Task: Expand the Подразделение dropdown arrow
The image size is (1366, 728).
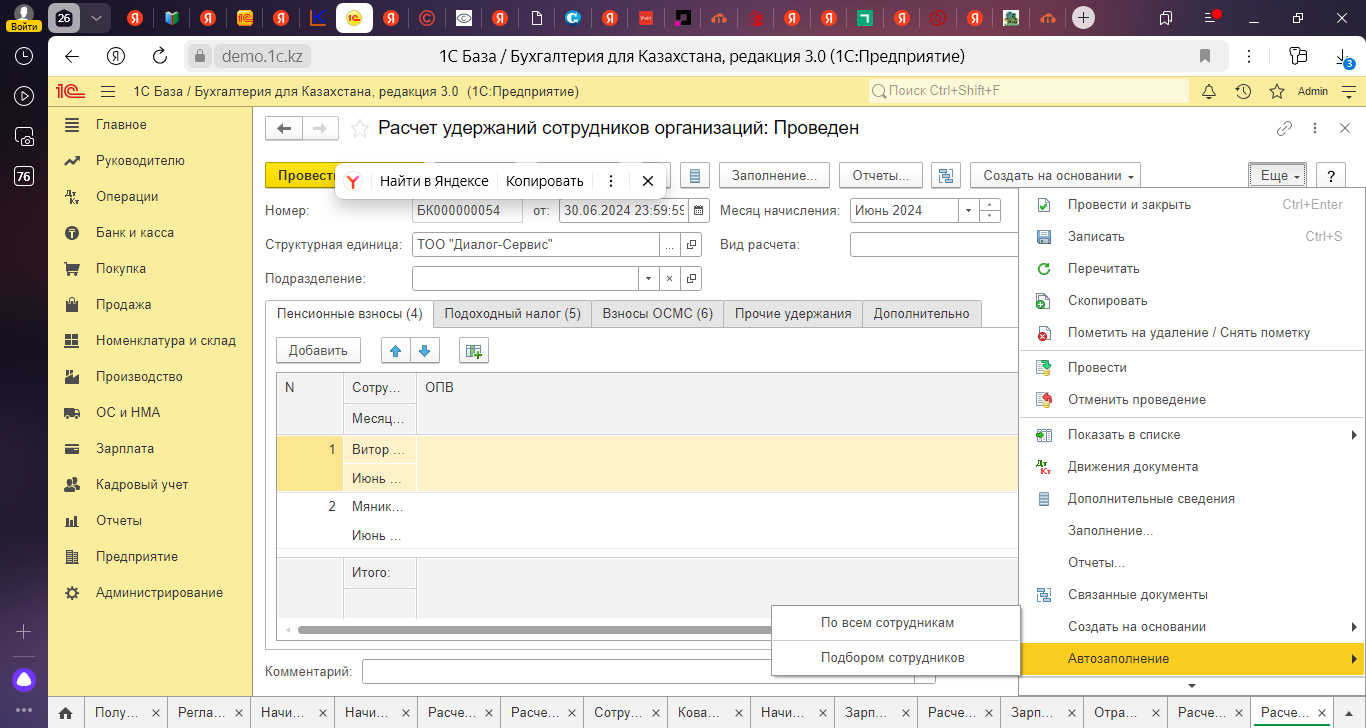Action: coord(648,279)
